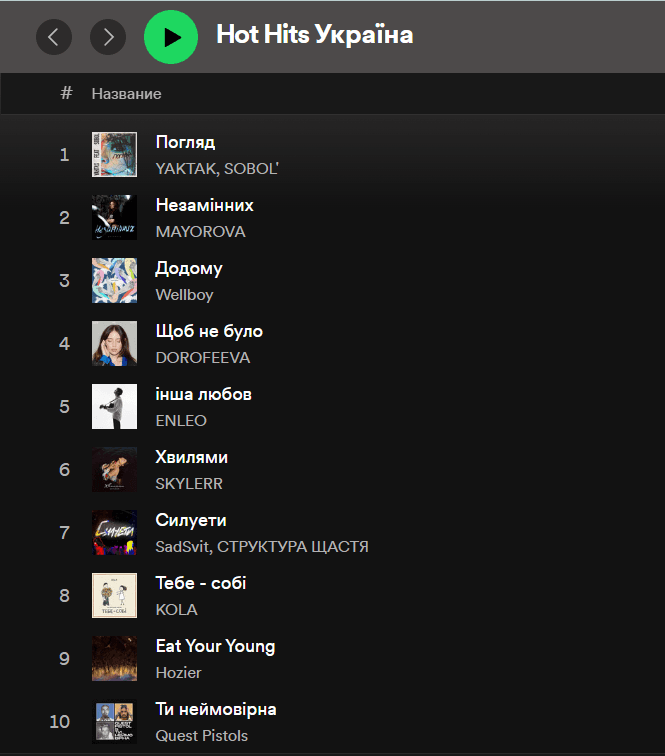Go forward with the right arrow
This screenshot has width=665, height=756.
pos(108,37)
